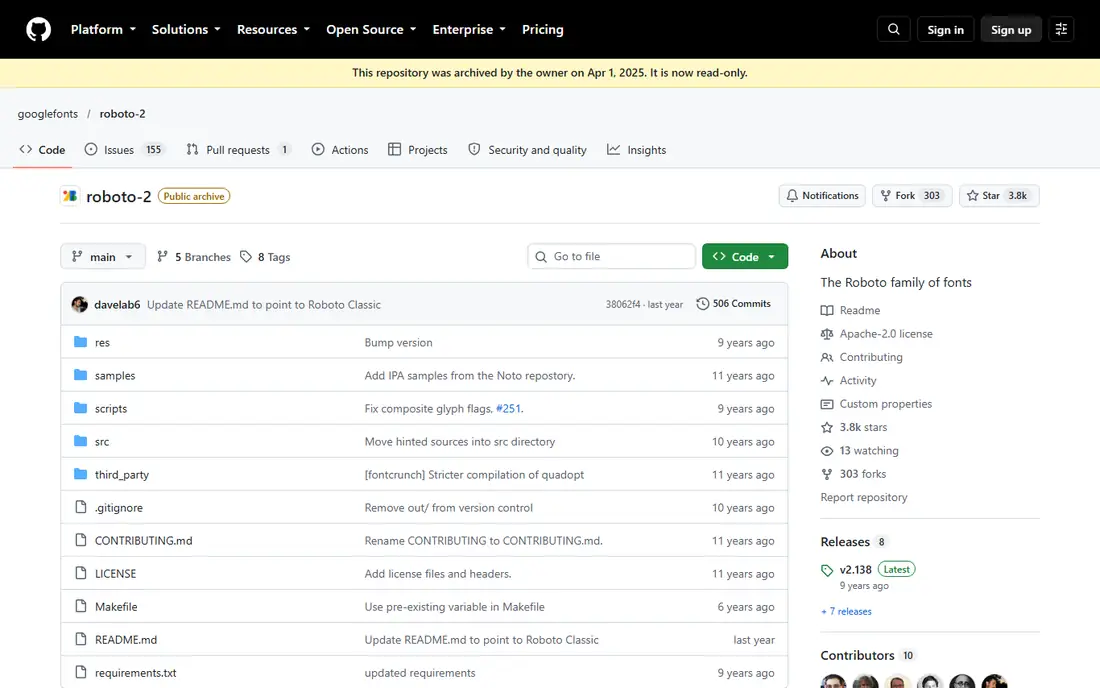Open the Custom properties link
Viewport: 1100px width, 688px height.
[885, 404]
